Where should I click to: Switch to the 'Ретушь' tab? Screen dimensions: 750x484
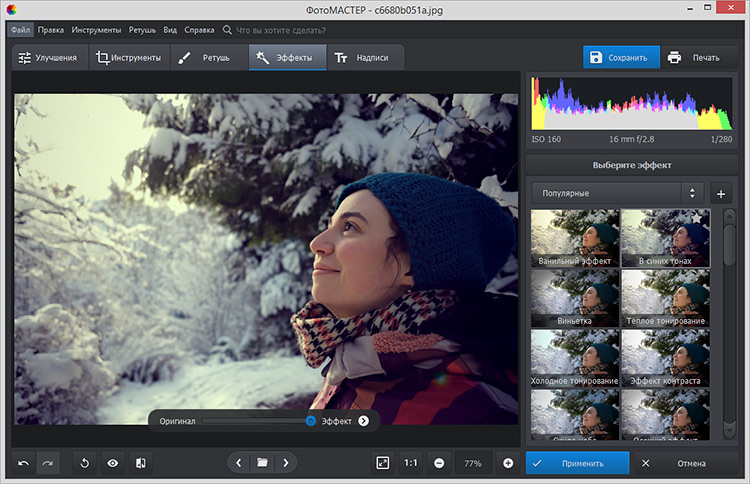click(208, 57)
